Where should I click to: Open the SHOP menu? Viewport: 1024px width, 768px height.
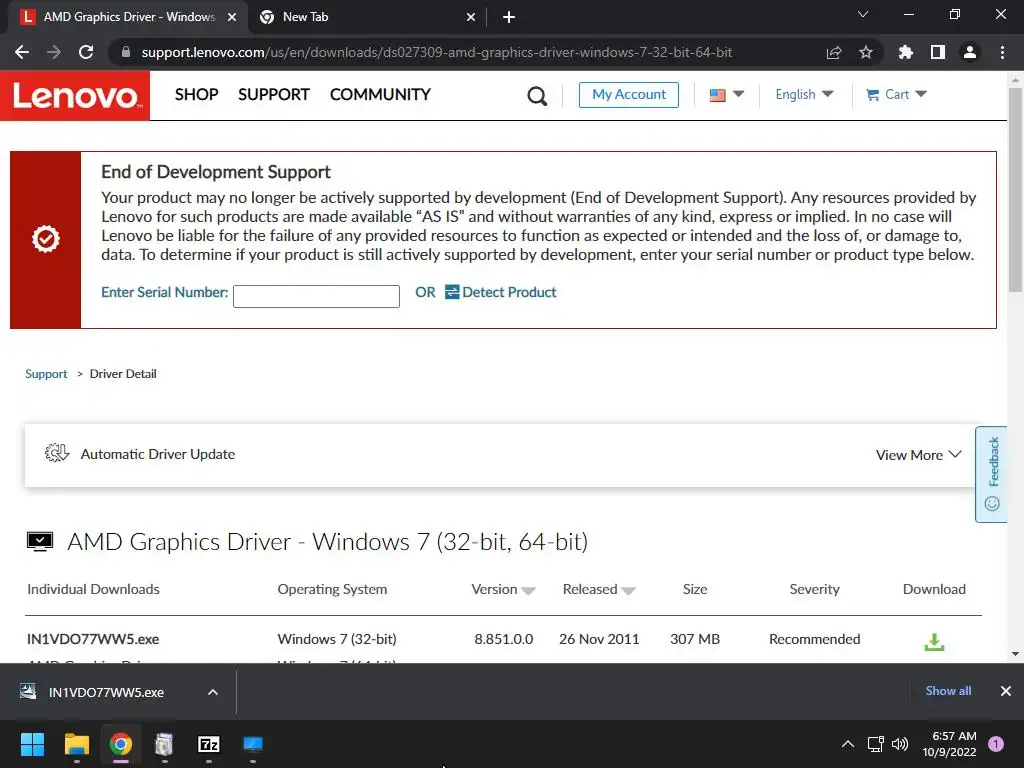click(x=197, y=95)
